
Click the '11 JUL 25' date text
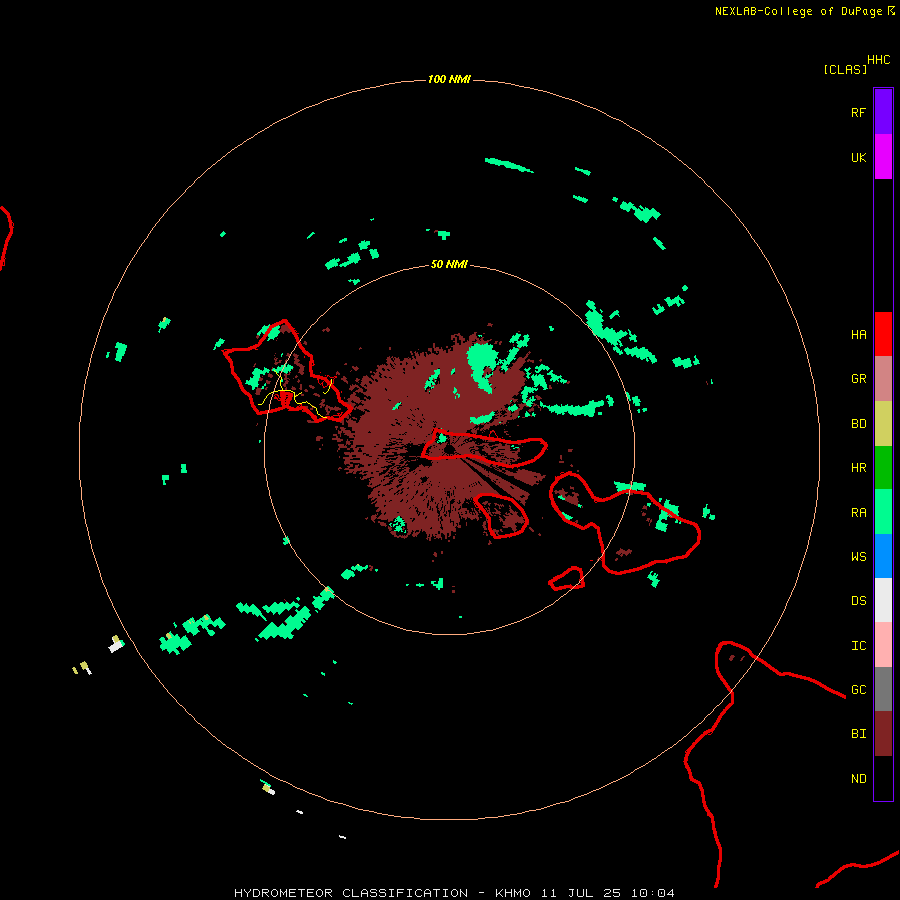pos(580,893)
